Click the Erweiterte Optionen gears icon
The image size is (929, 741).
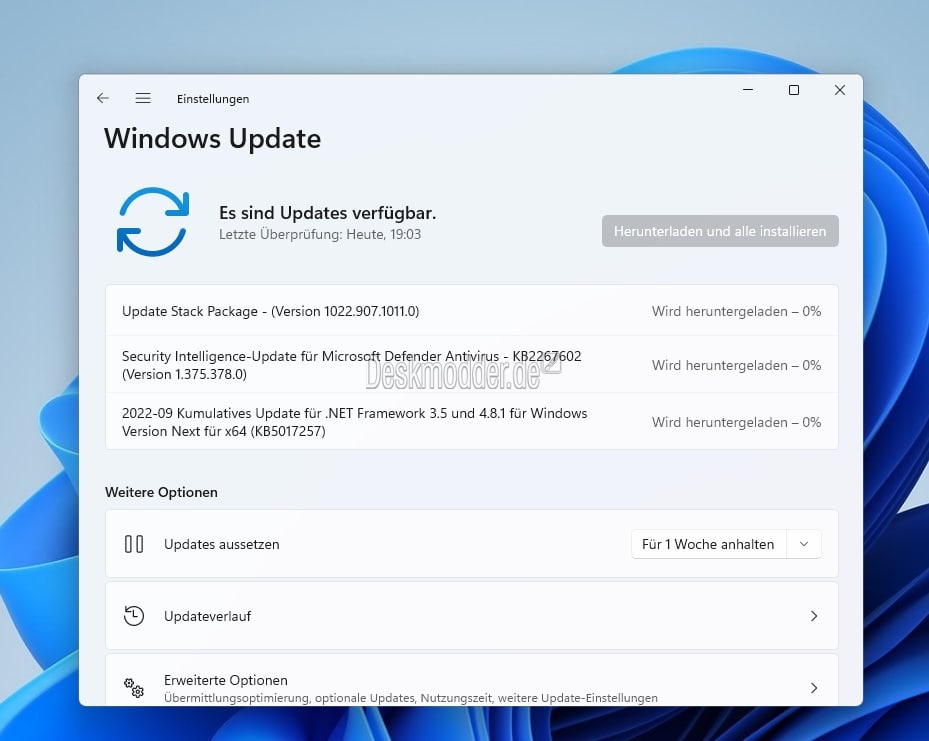(134, 688)
